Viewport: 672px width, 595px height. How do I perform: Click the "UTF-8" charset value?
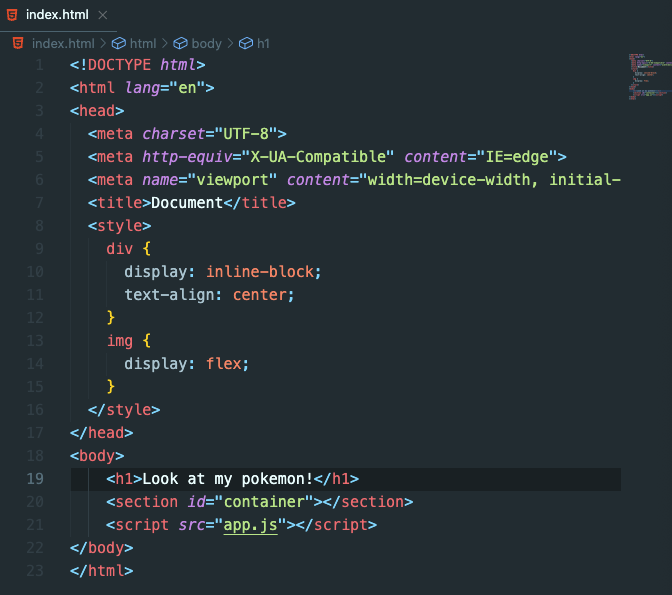[246, 134]
